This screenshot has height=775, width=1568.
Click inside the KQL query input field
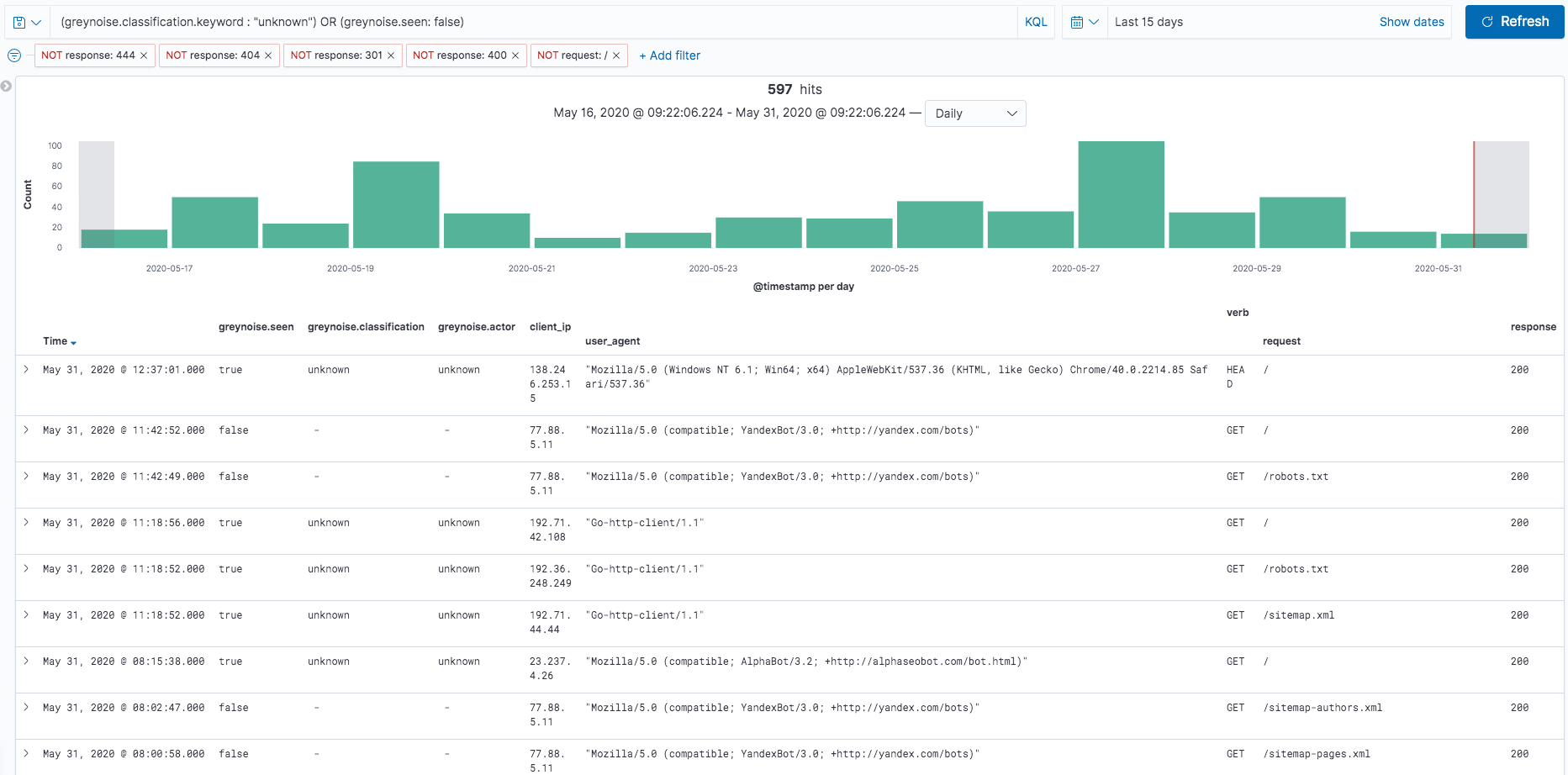click(530, 23)
